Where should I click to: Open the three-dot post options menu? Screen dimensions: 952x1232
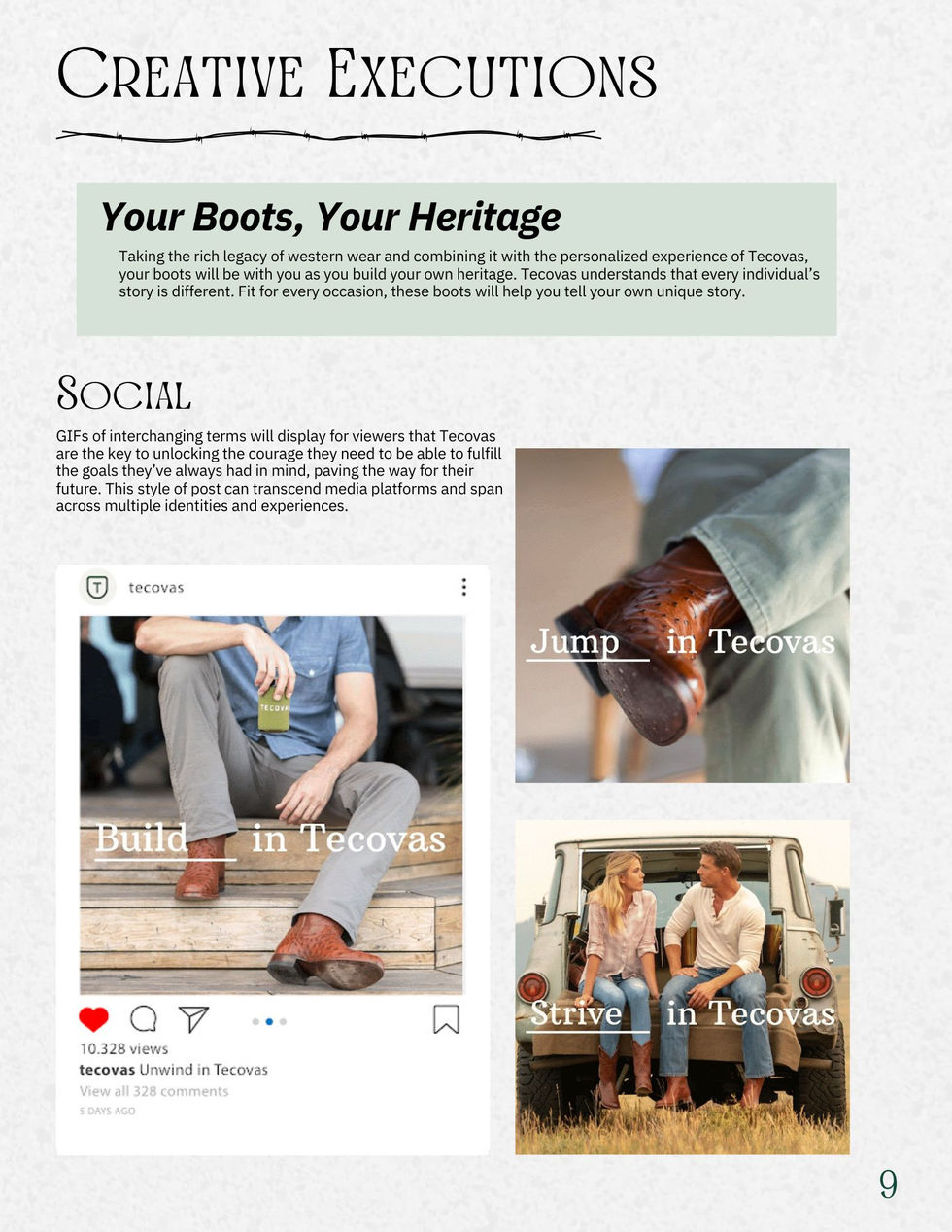(464, 587)
